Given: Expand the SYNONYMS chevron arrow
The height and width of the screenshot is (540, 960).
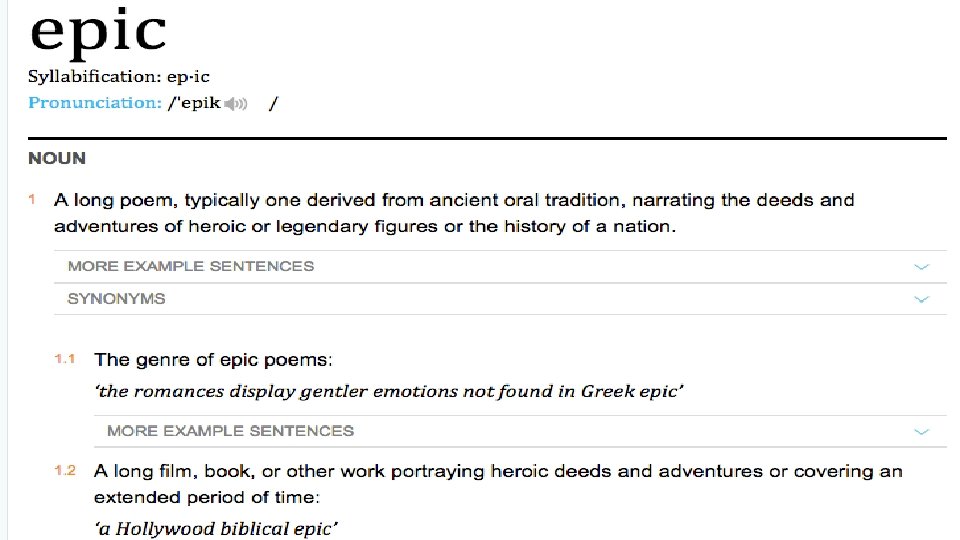Looking at the screenshot, I should (921, 299).
